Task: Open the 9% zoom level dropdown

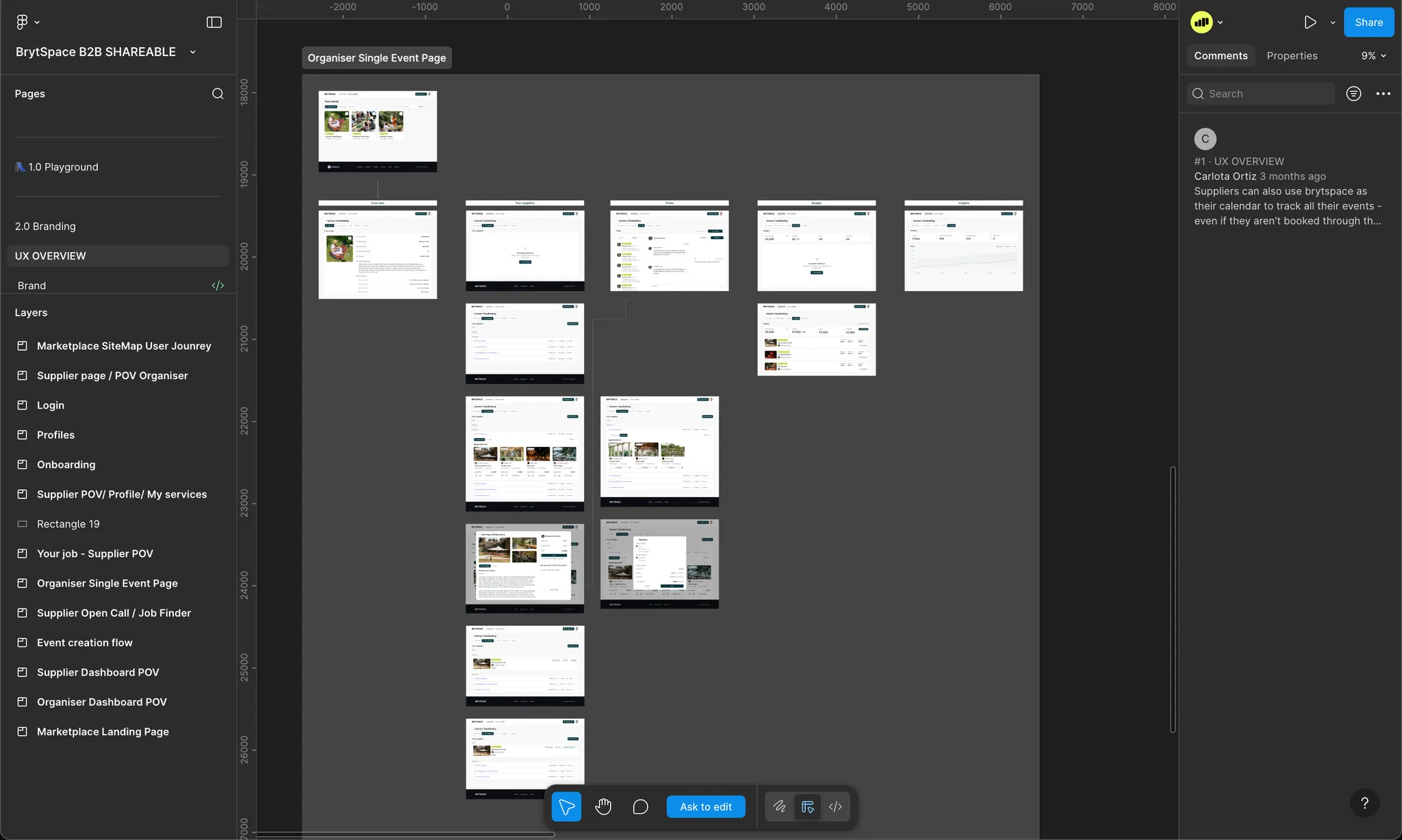Action: click(x=1373, y=55)
